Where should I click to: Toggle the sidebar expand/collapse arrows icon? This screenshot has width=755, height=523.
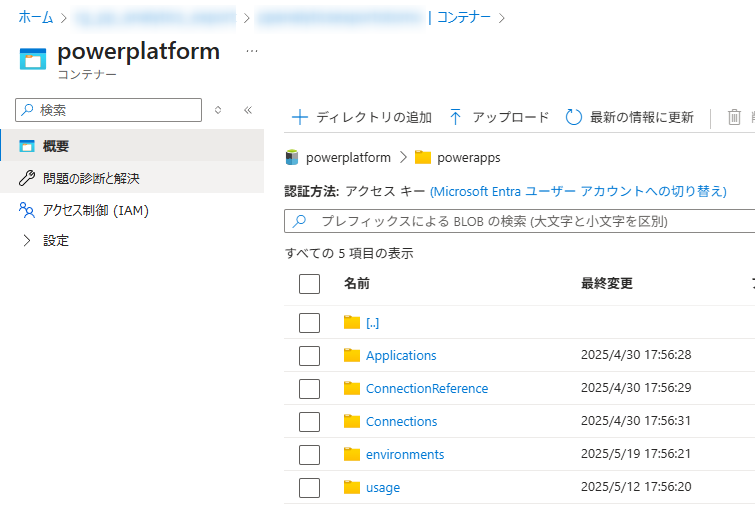pos(218,110)
